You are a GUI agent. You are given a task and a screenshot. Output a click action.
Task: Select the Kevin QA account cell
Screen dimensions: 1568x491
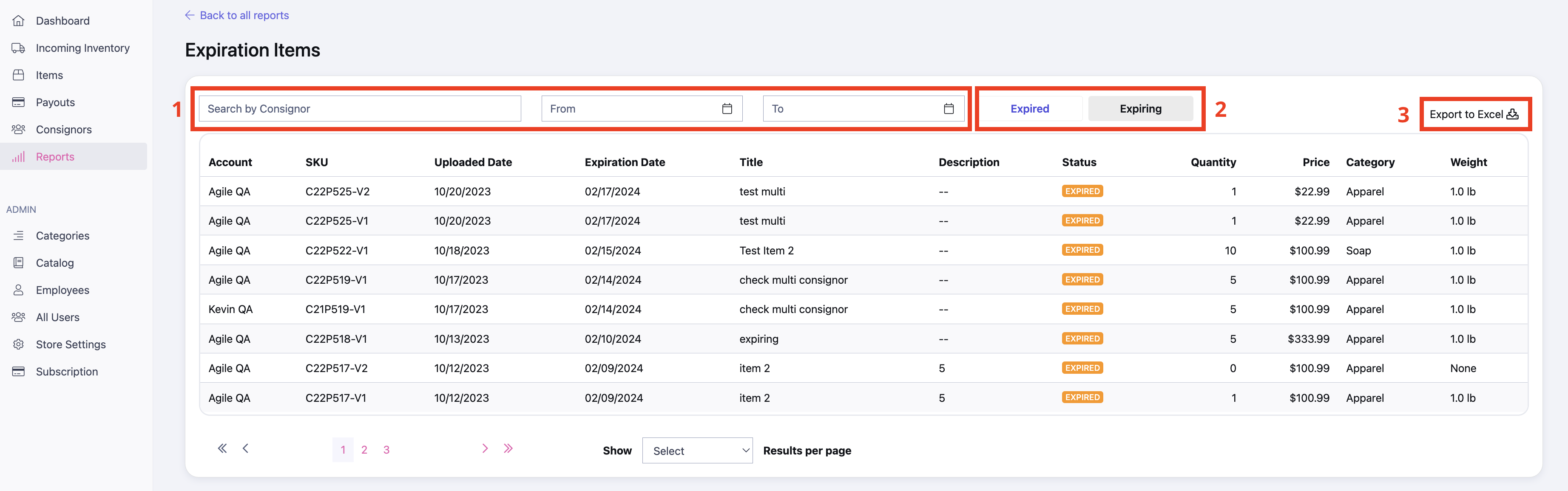230,310
